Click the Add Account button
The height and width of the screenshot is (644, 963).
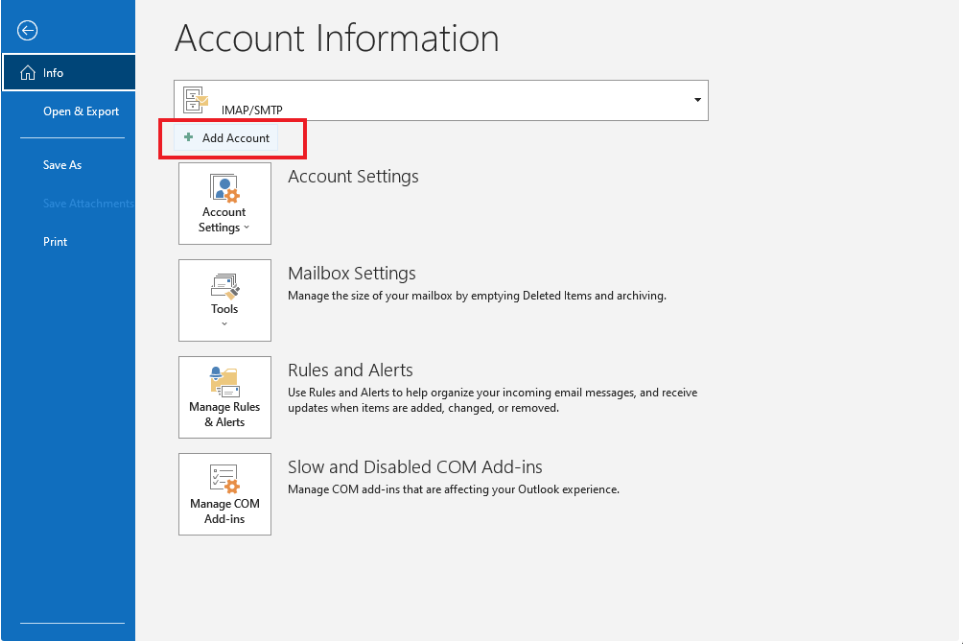point(227,138)
